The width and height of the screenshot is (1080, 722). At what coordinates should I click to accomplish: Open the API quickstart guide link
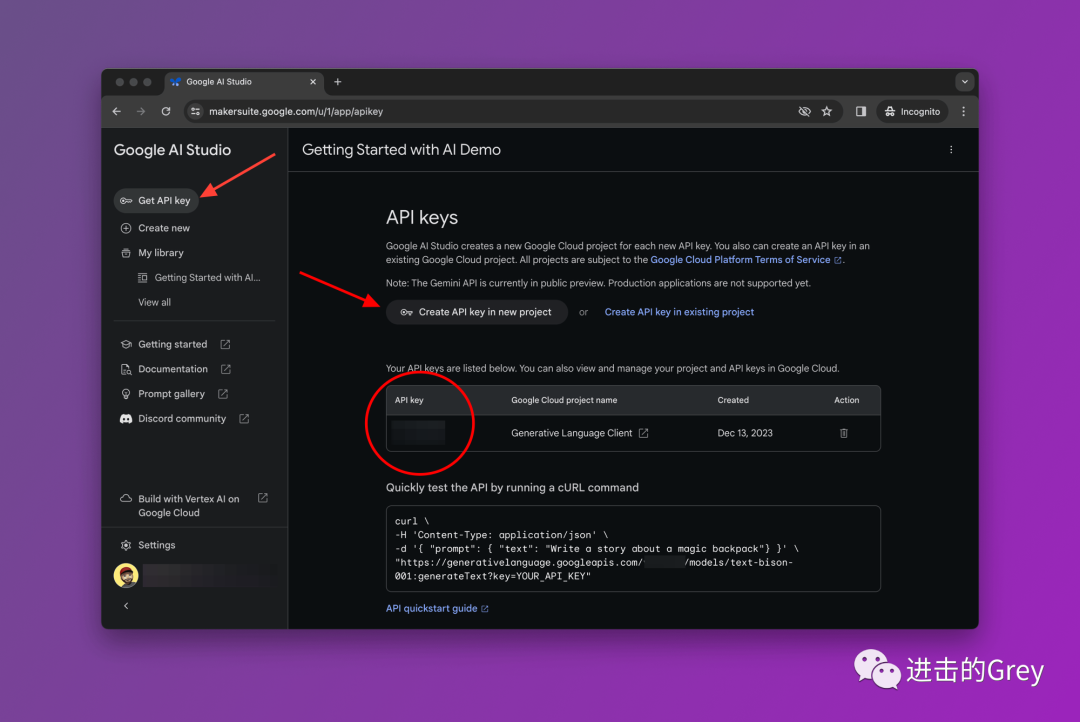pyautogui.click(x=437, y=608)
